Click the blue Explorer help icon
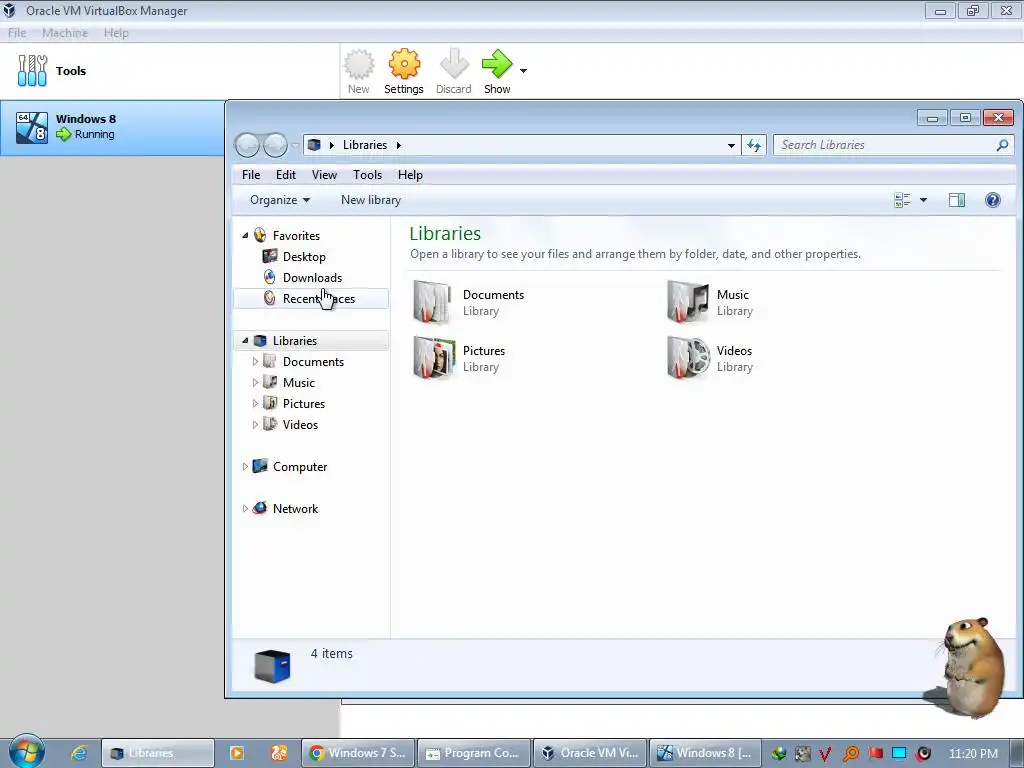This screenshot has height=768, width=1024. (x=993, y=200)
